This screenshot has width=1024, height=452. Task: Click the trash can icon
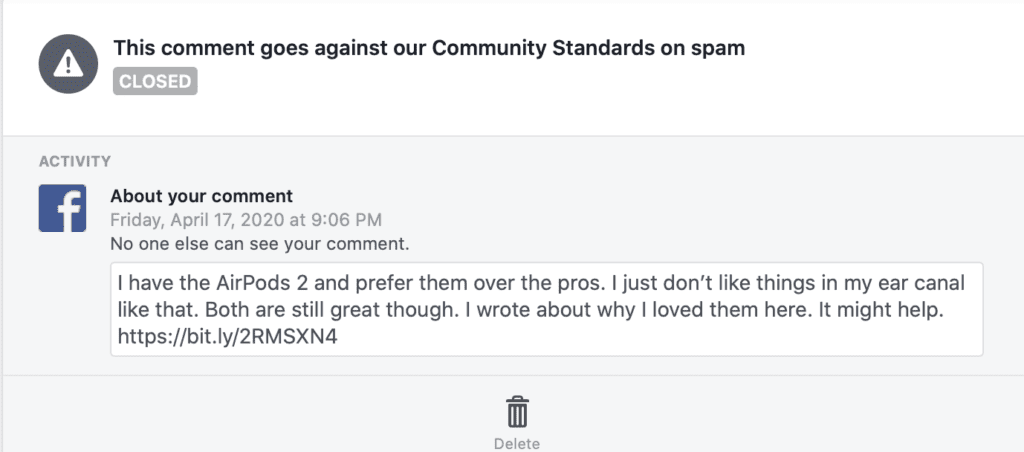click(517, 411)
